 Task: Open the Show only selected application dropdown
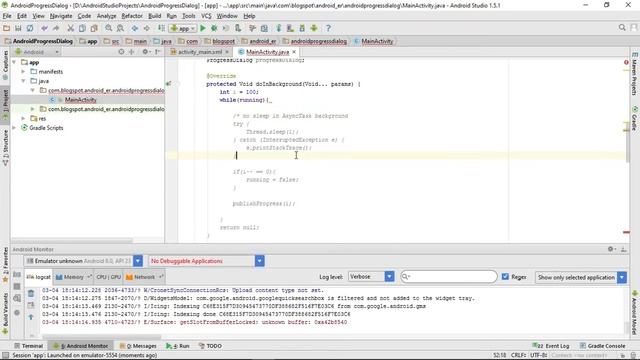[x=581, y=277]
